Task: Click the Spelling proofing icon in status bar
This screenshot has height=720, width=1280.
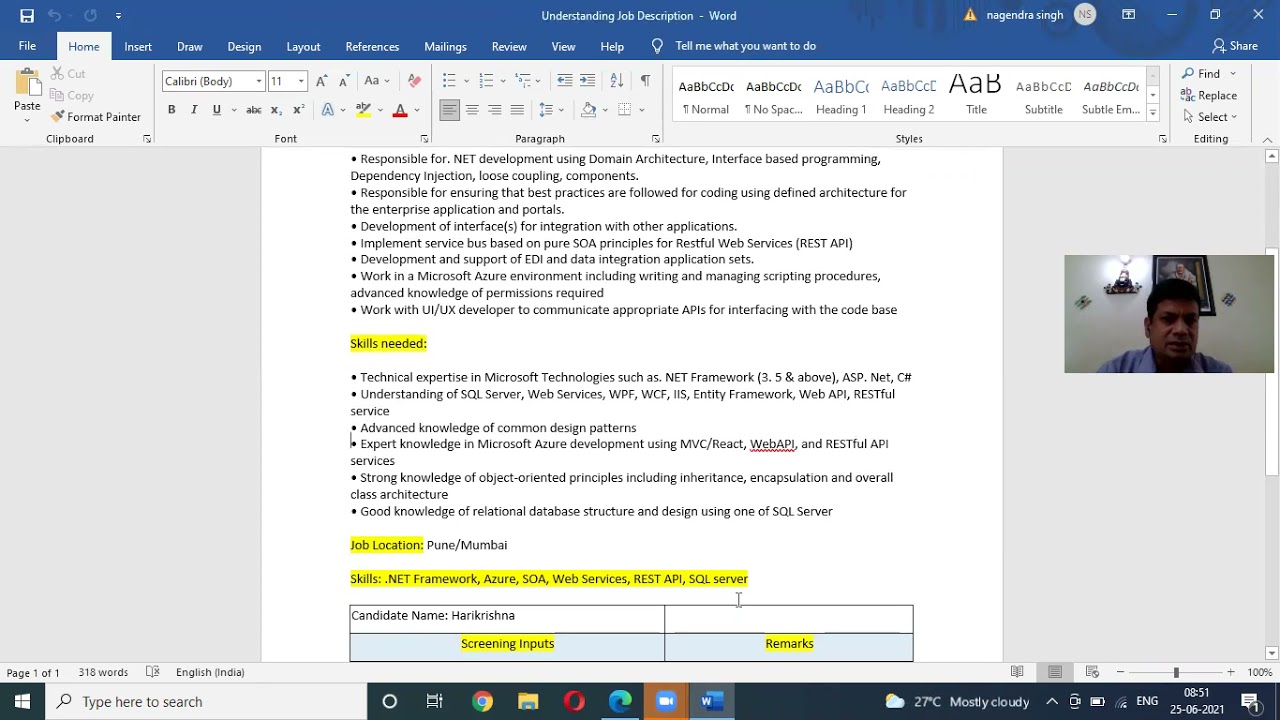Action: (153, 672)
